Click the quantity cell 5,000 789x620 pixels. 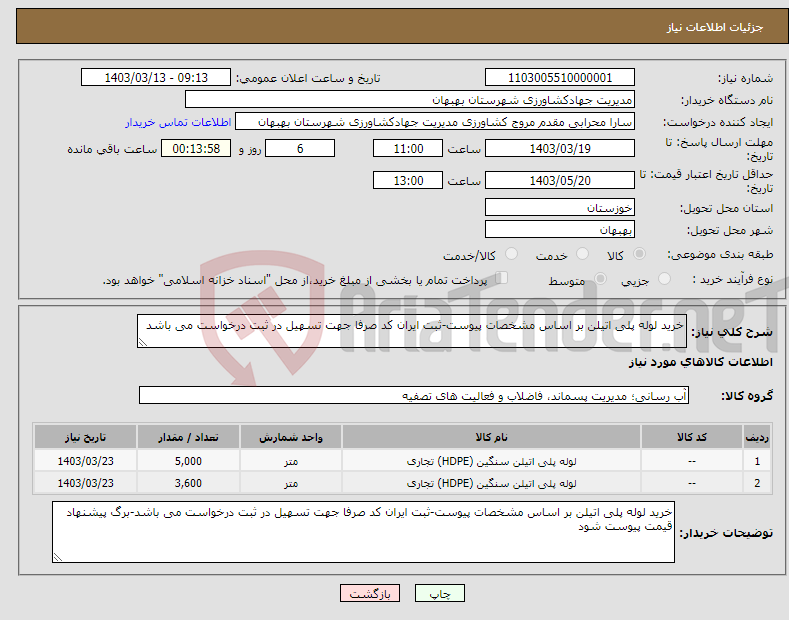[x=188, y=461]
